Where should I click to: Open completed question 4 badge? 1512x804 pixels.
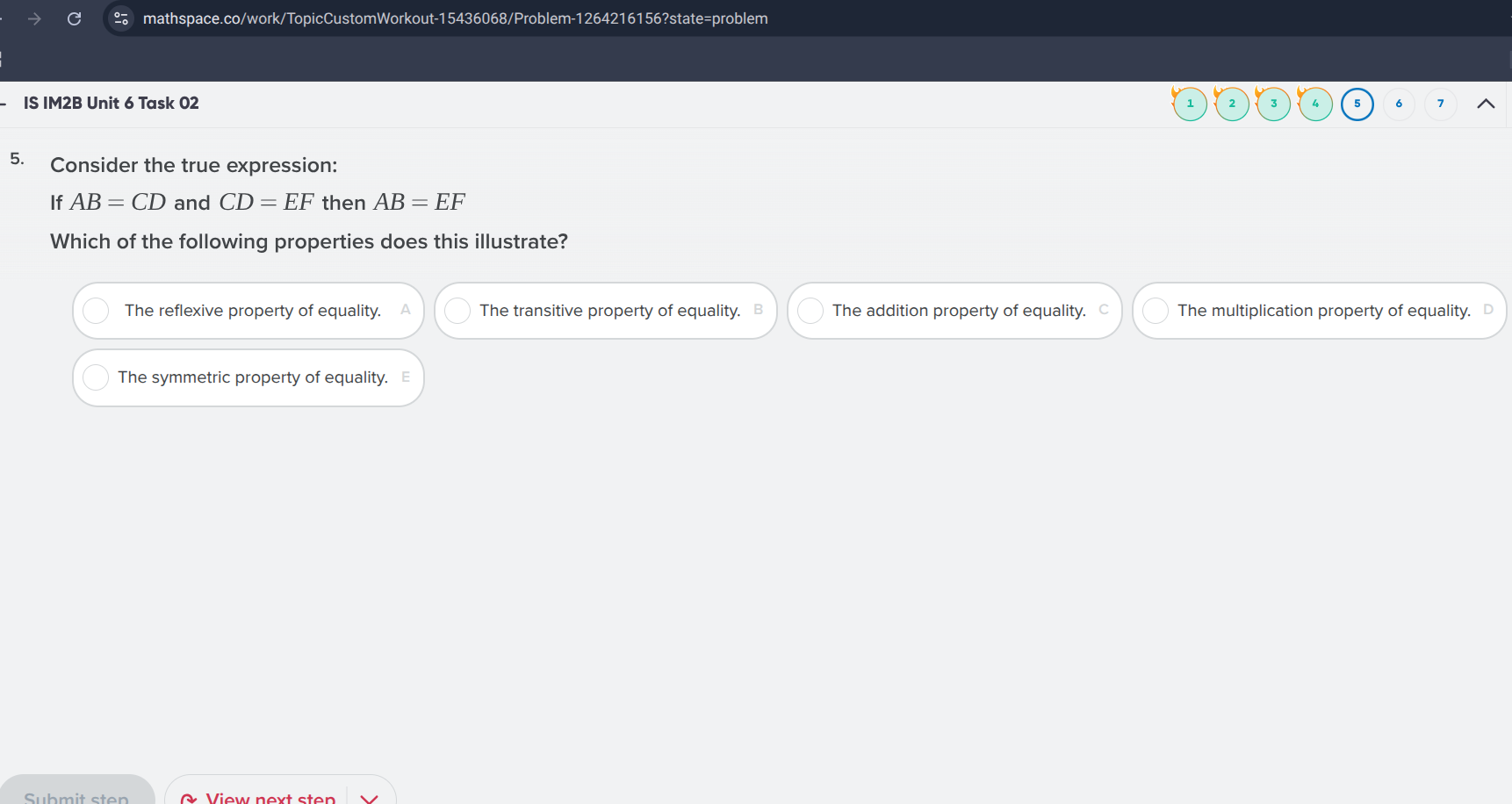1315,104
